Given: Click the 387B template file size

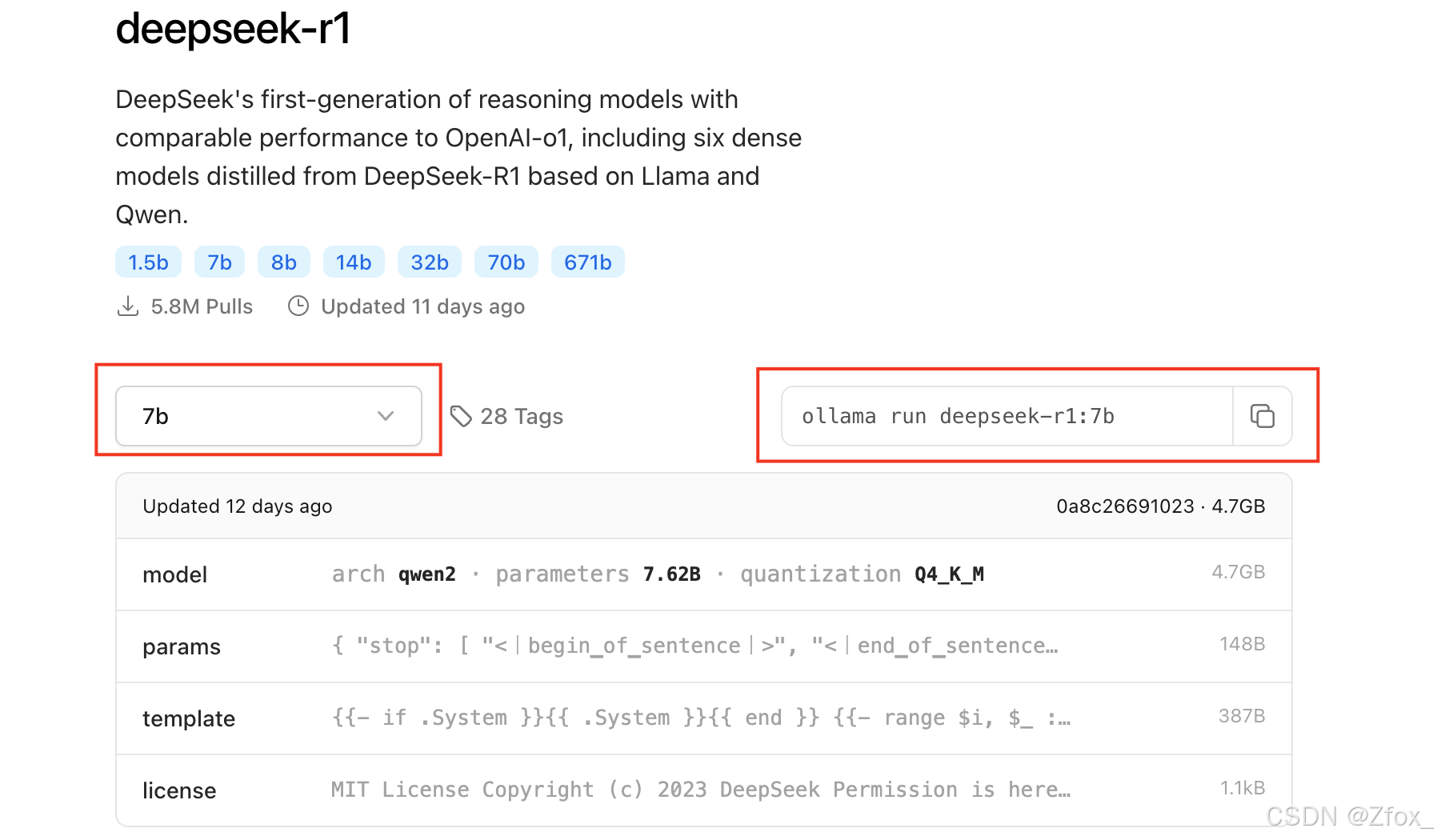Looking at the screenshot, I should [1242, 716].
